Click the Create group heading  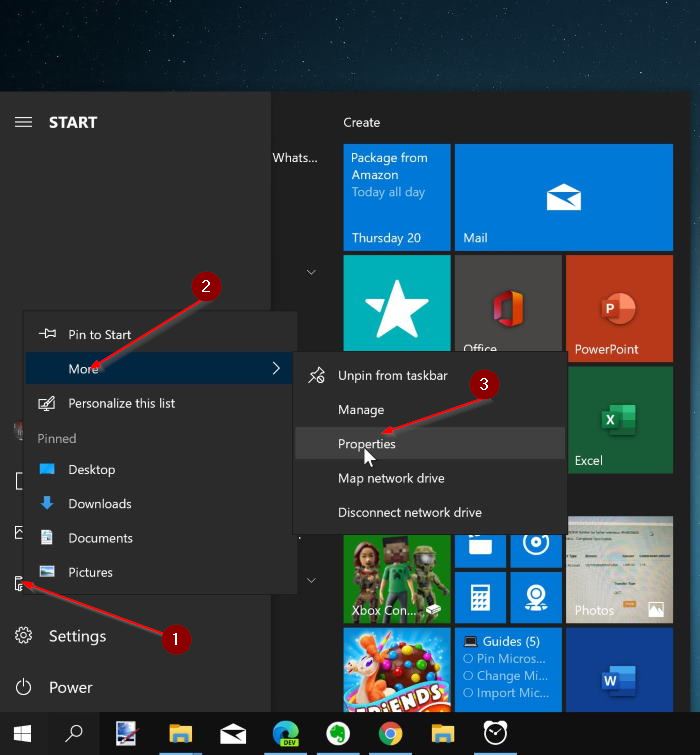(362, 122)
